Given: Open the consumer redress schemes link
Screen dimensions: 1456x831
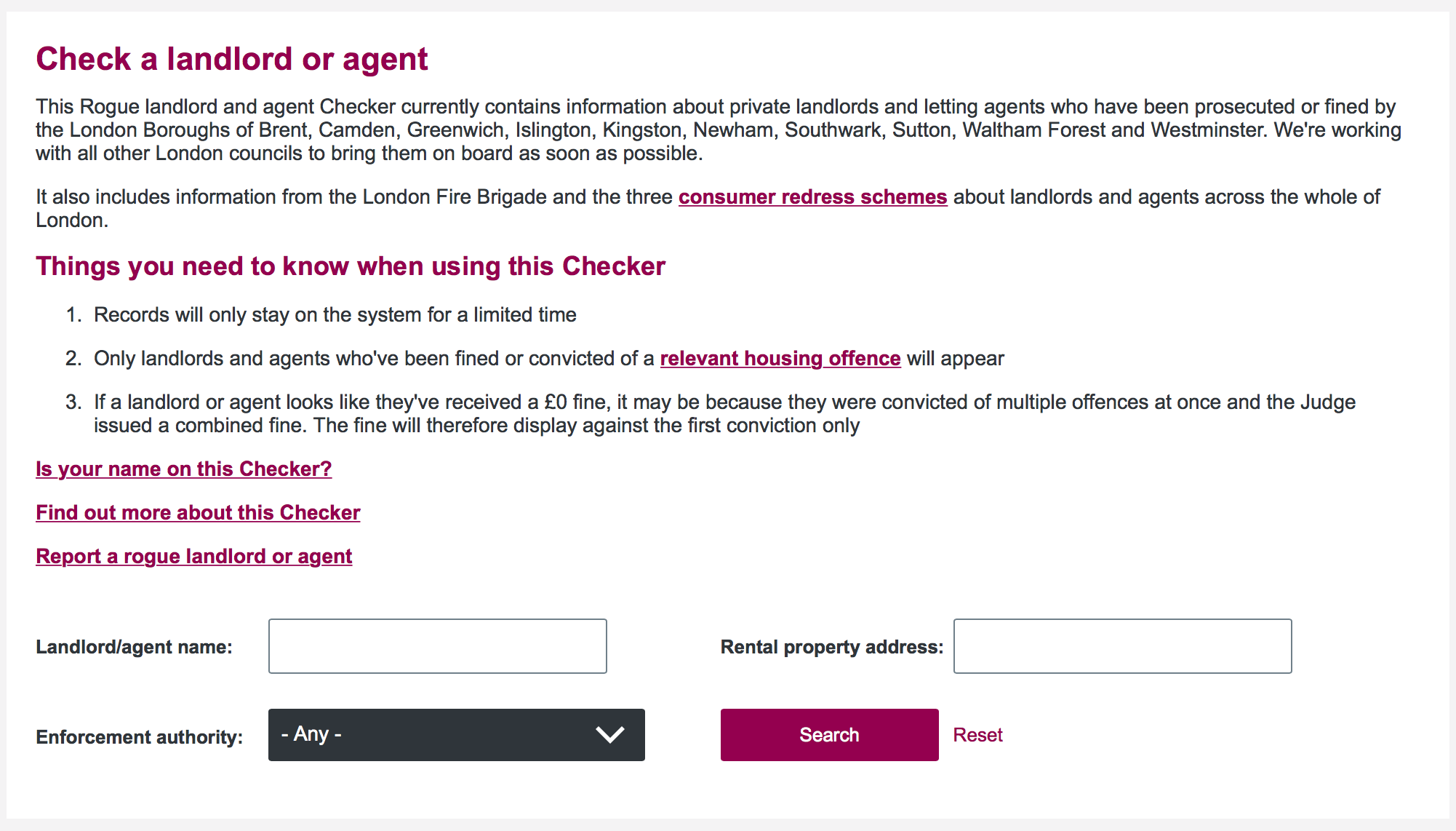Looking at the screenshot, I should coord(812,197).
